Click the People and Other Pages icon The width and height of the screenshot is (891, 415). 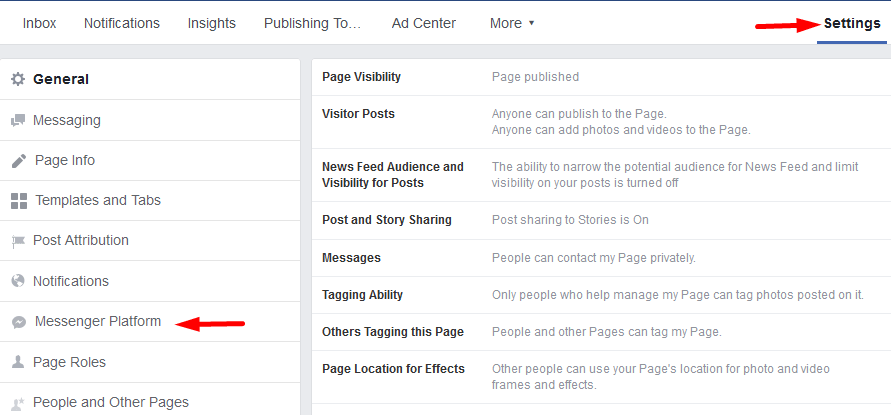[x=18, y=403]
